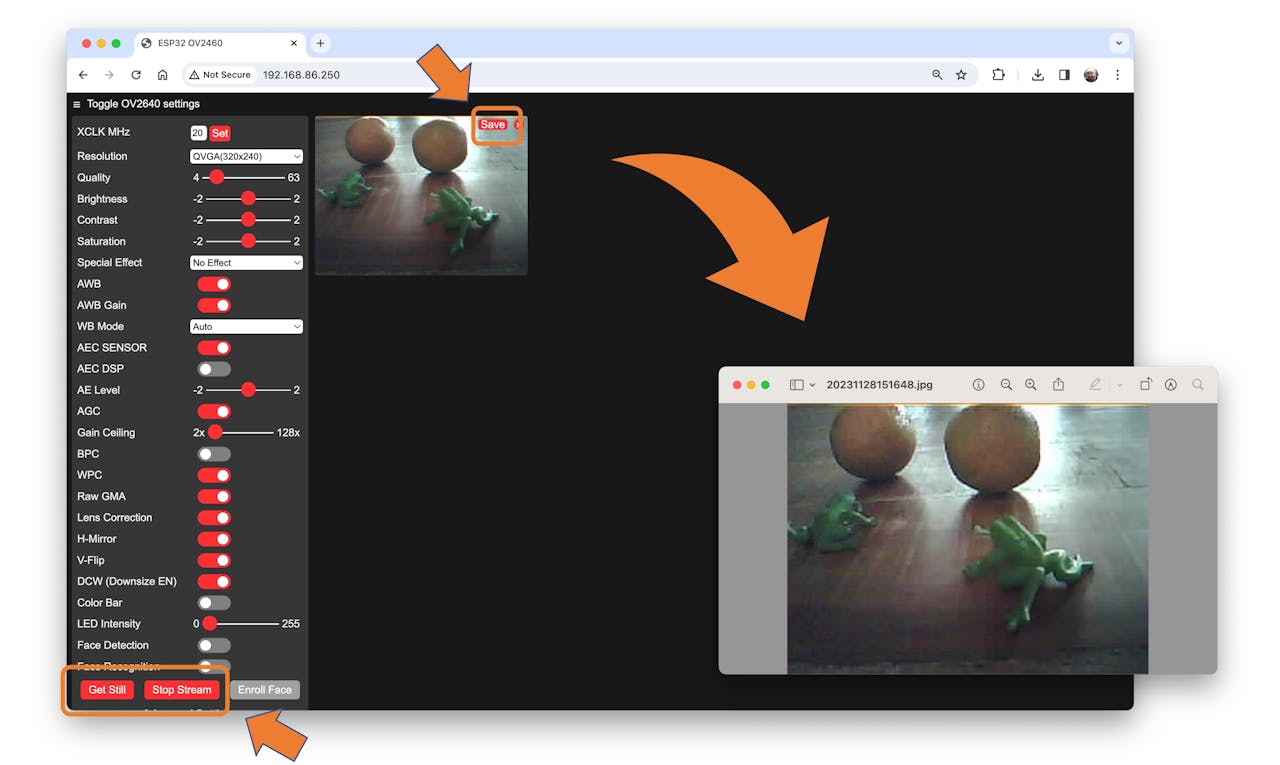Expand the Special Effect dropdown
The width and height of the screenshot is (1280, 765).
tap(246, 263)
